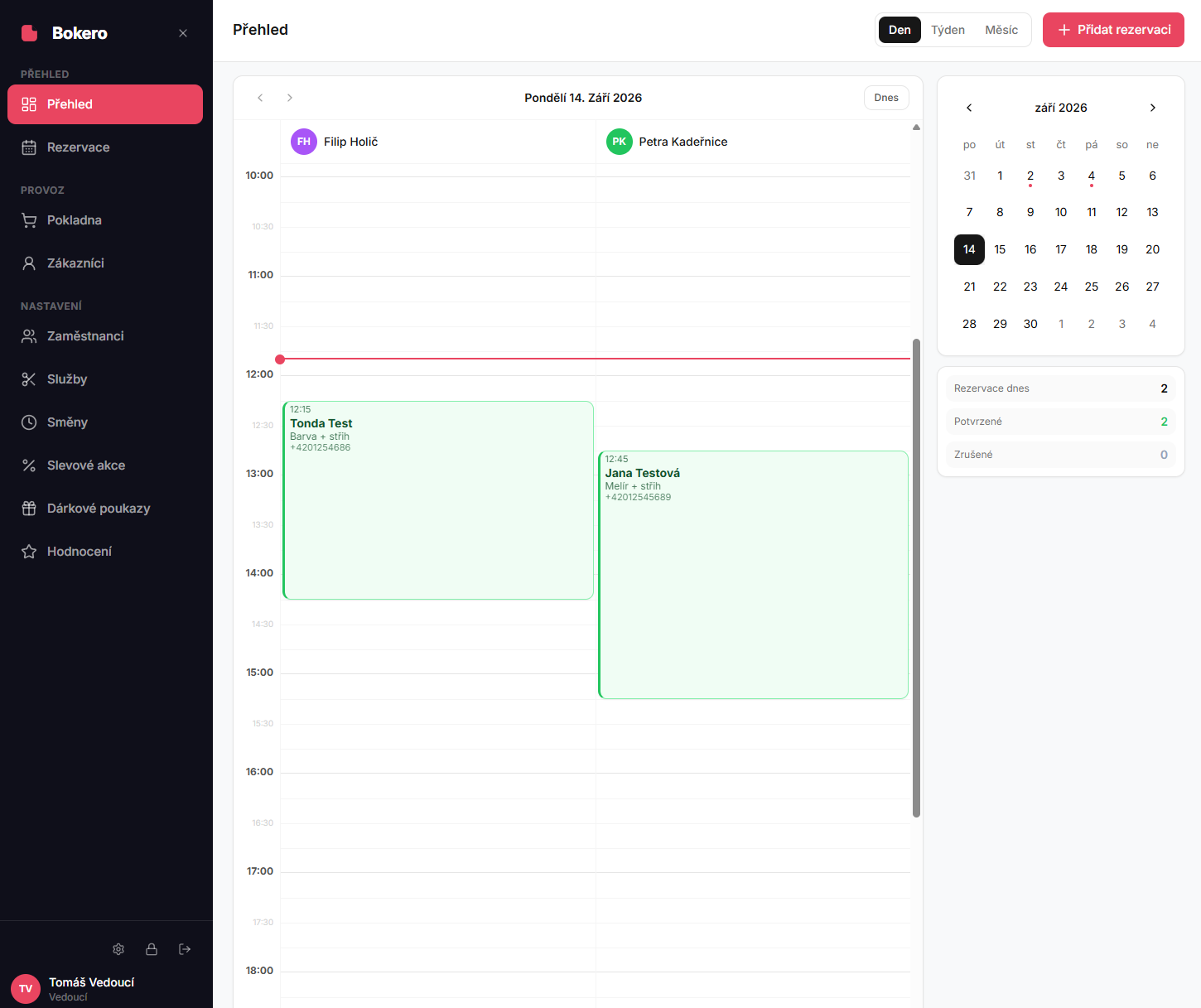The image size is (1201, 1008).
Task: Open Pokladna via shopping cart icon
Action: pos(29,220)
